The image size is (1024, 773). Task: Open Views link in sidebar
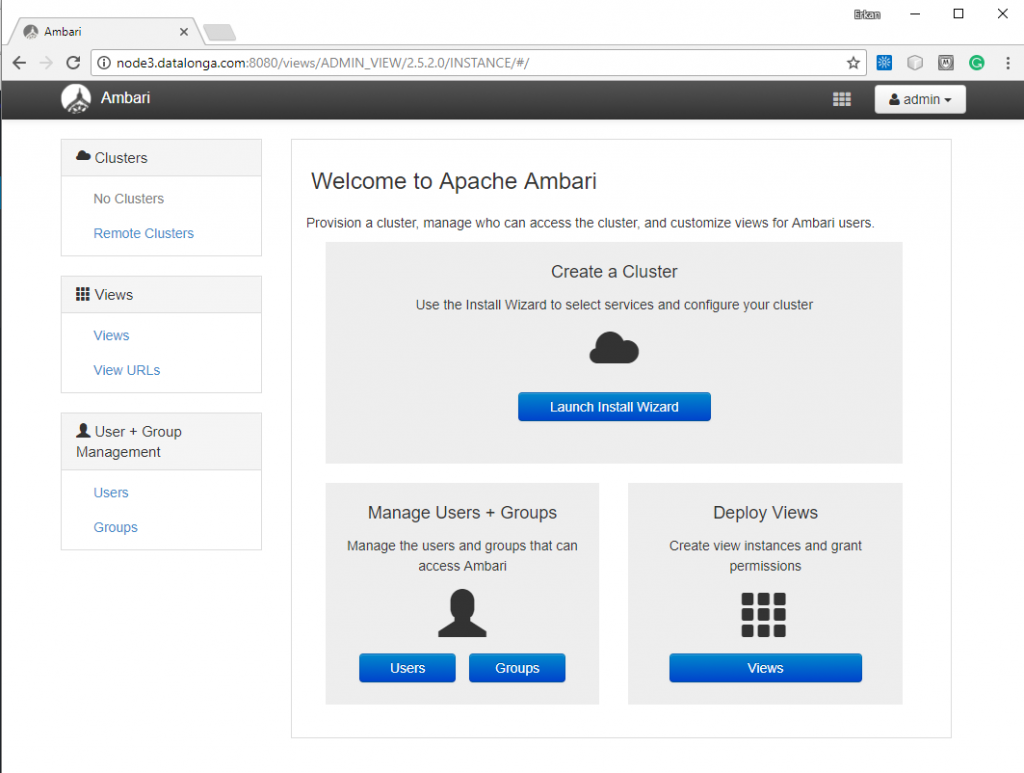tap(111, 336)
